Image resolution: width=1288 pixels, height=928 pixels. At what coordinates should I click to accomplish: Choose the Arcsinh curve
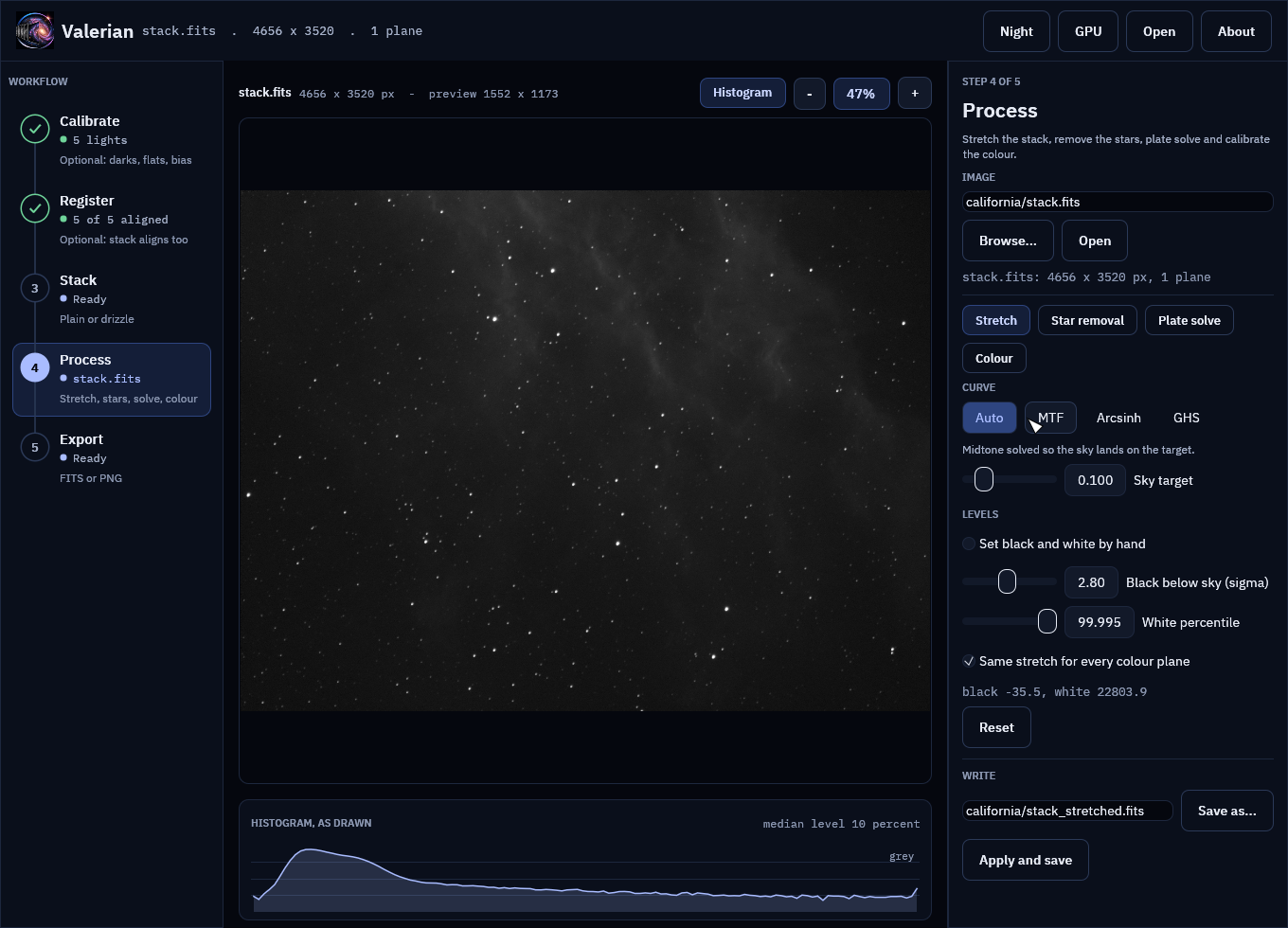tap(1118, 418)
